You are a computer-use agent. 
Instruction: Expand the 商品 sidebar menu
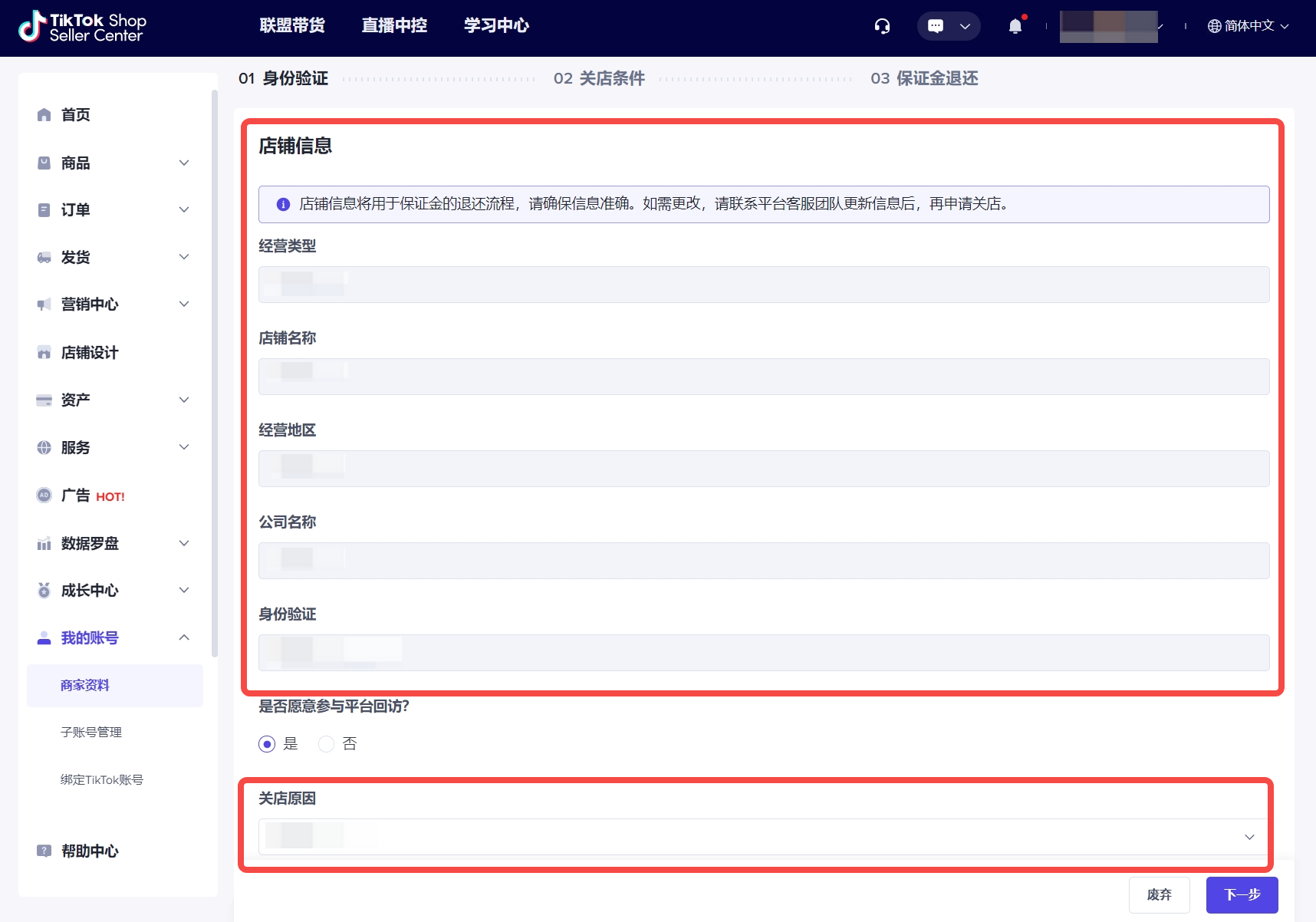click(x=184, y=163)
